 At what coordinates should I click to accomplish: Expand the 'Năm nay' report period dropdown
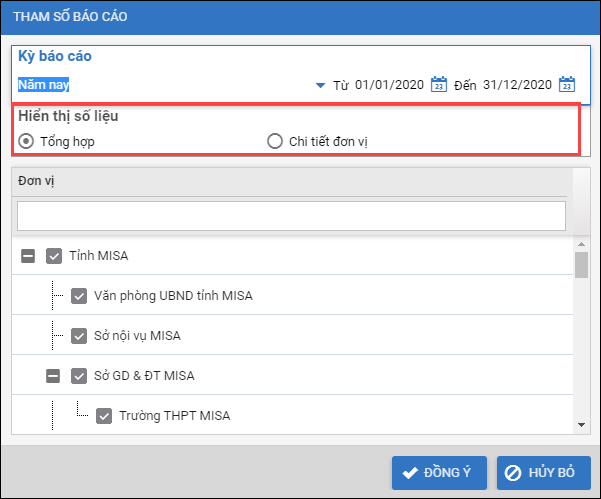pos(320,86)
